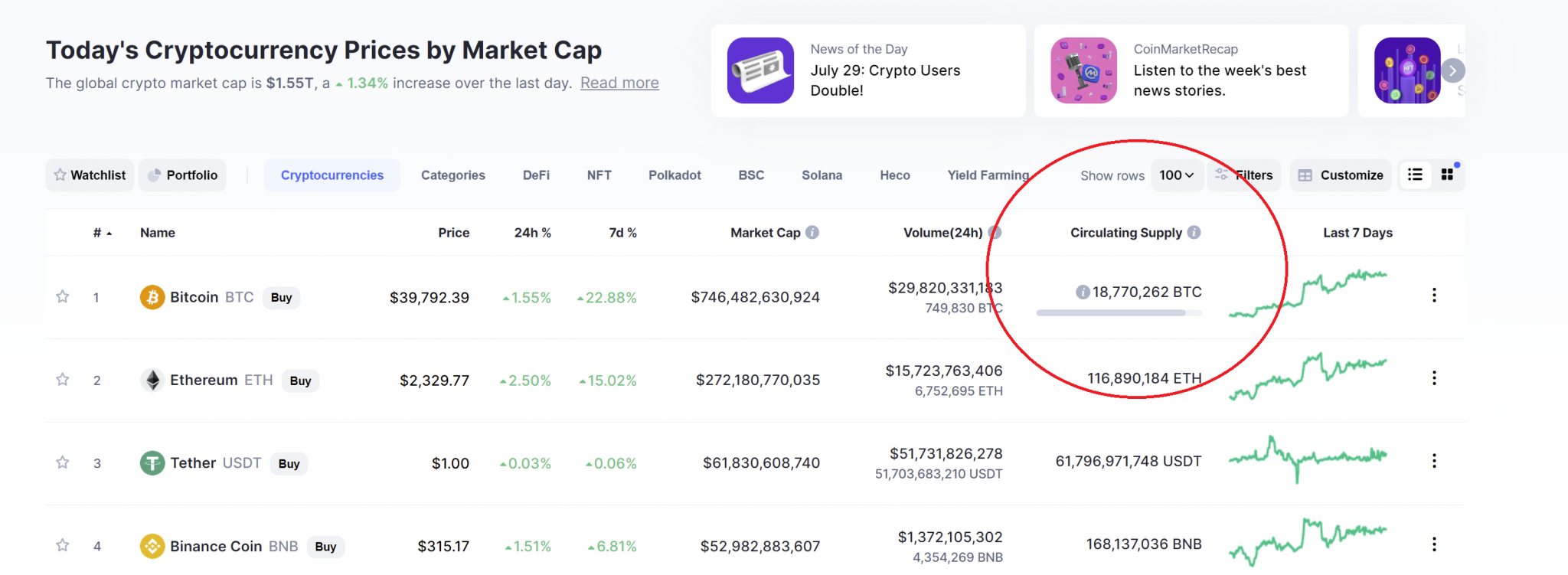1568x575 pixels.
Task: Click the Bitcoin coin logo
Action: pos(152,297)
